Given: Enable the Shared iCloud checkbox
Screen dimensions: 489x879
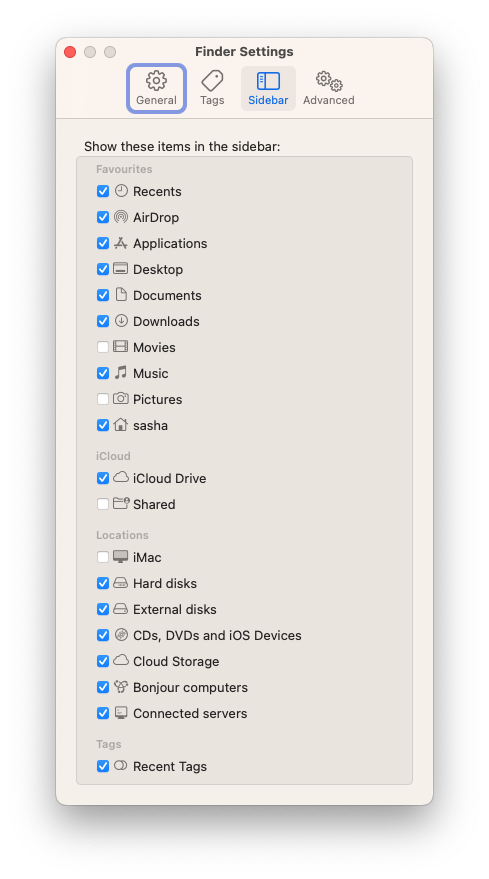Looking at the screenshot, I should (x=103, y=504).
